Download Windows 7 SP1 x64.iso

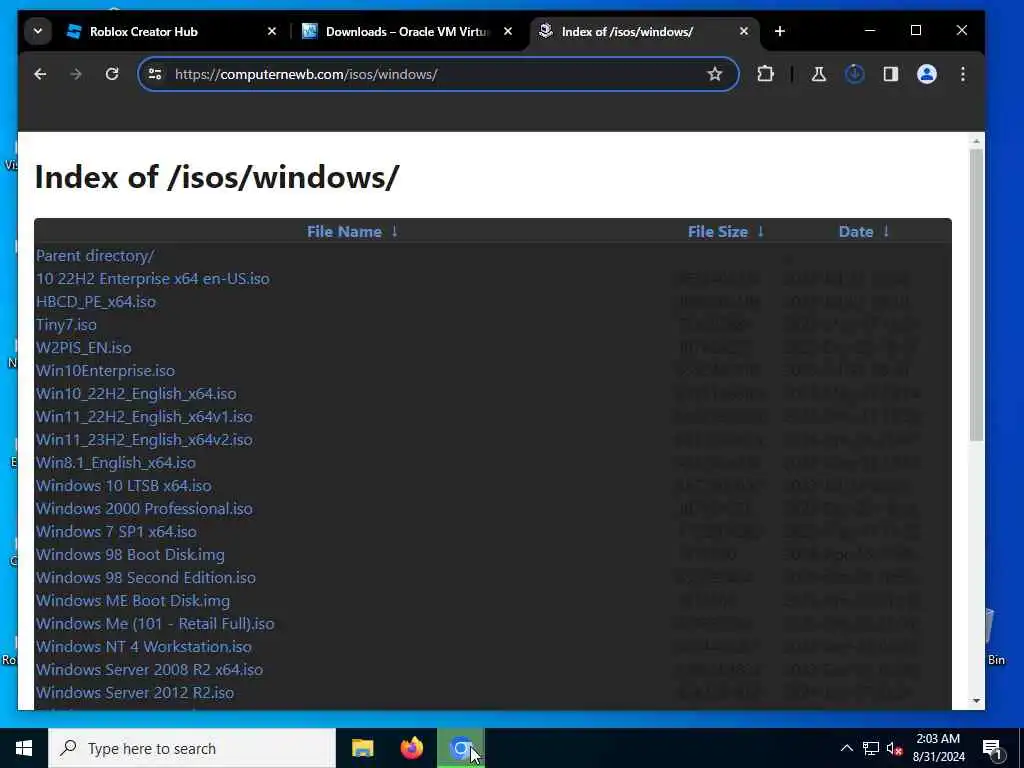(116, 532)
